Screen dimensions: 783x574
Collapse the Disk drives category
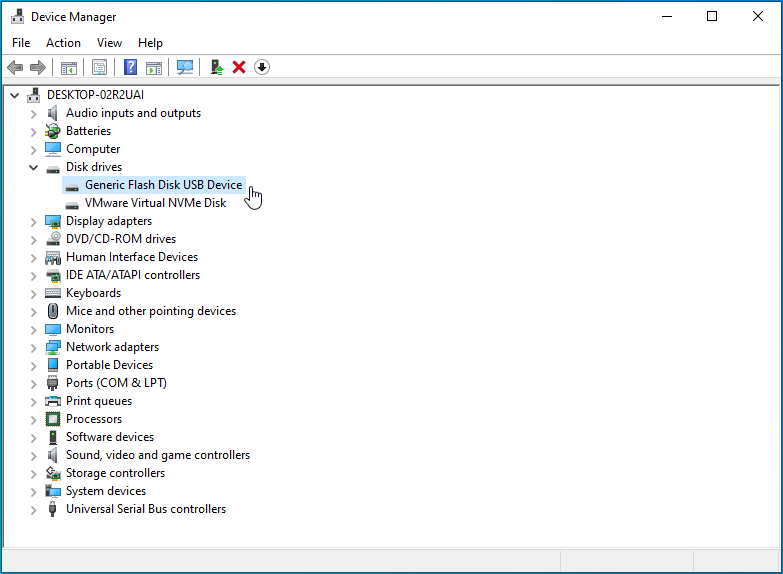click(34, 167)
